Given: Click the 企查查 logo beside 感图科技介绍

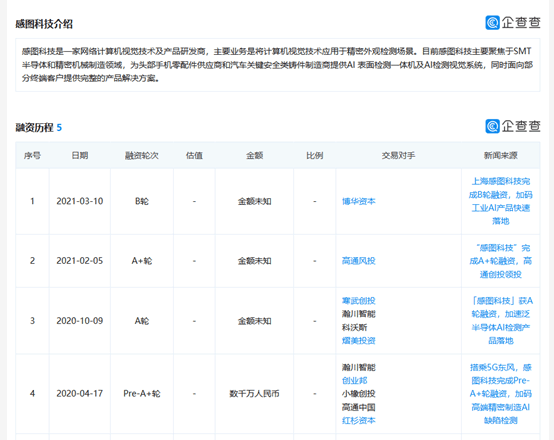Looking at the screenshot, I should [513, 23].
